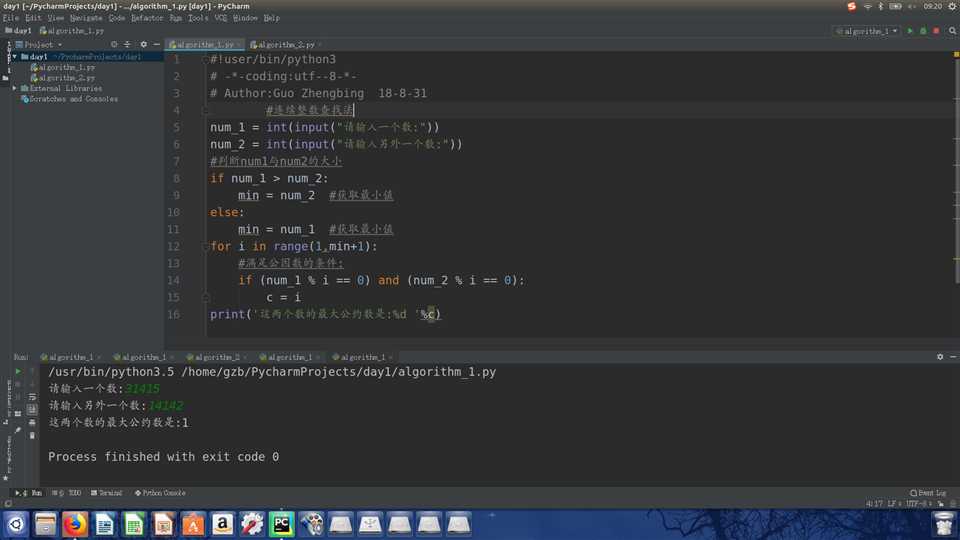Open the Project view type dropdown
960x540 pixels.
pyautogui.click(x=39, y=45)
